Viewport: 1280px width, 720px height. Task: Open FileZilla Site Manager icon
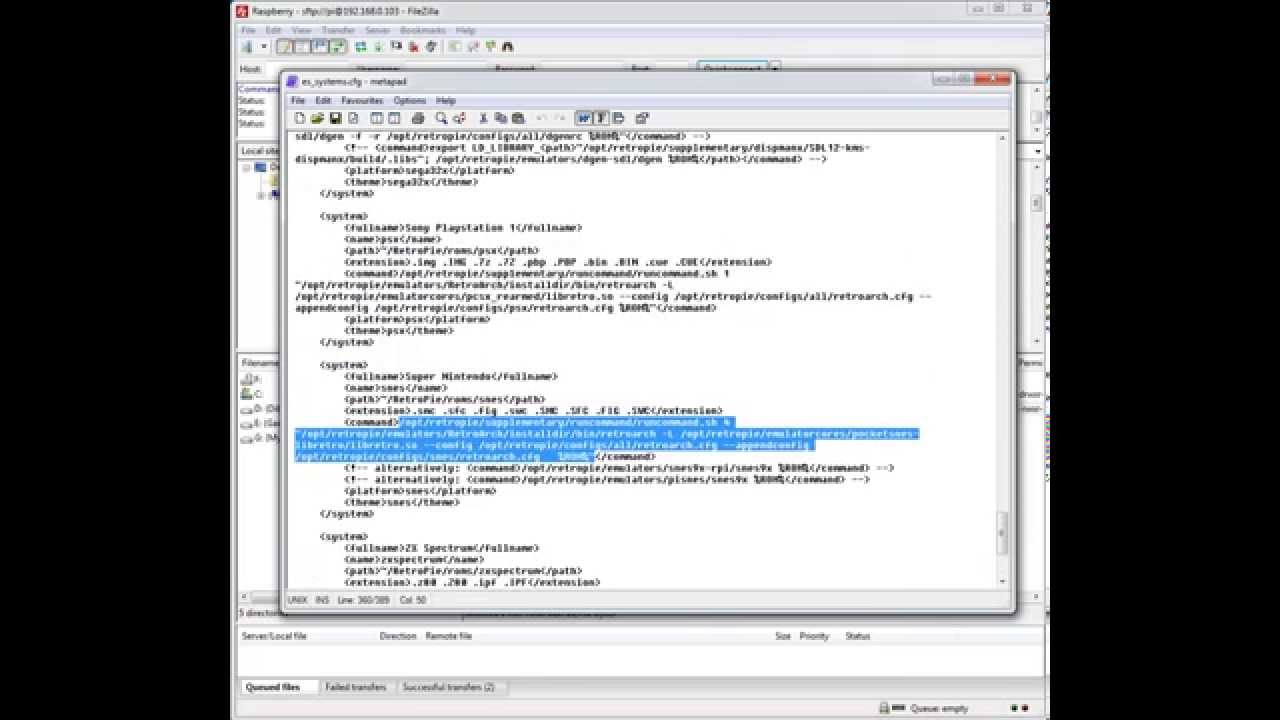tap(247, 47)
